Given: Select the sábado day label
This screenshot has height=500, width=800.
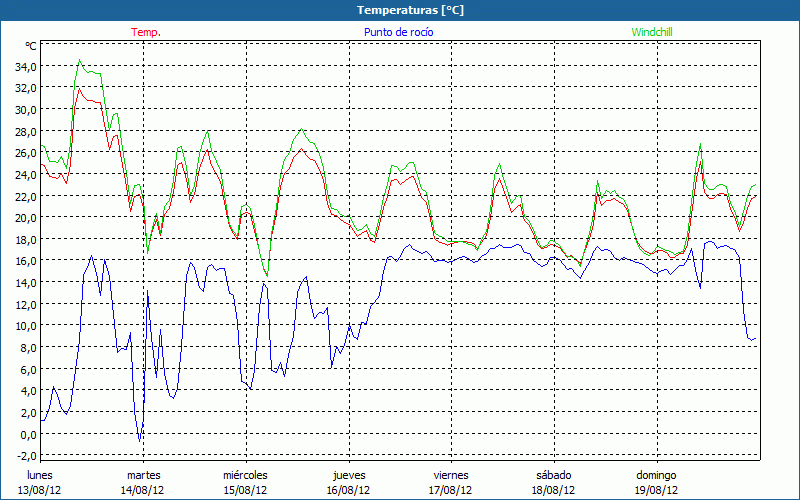Looking at the screenshot, I should coord(553,475).
